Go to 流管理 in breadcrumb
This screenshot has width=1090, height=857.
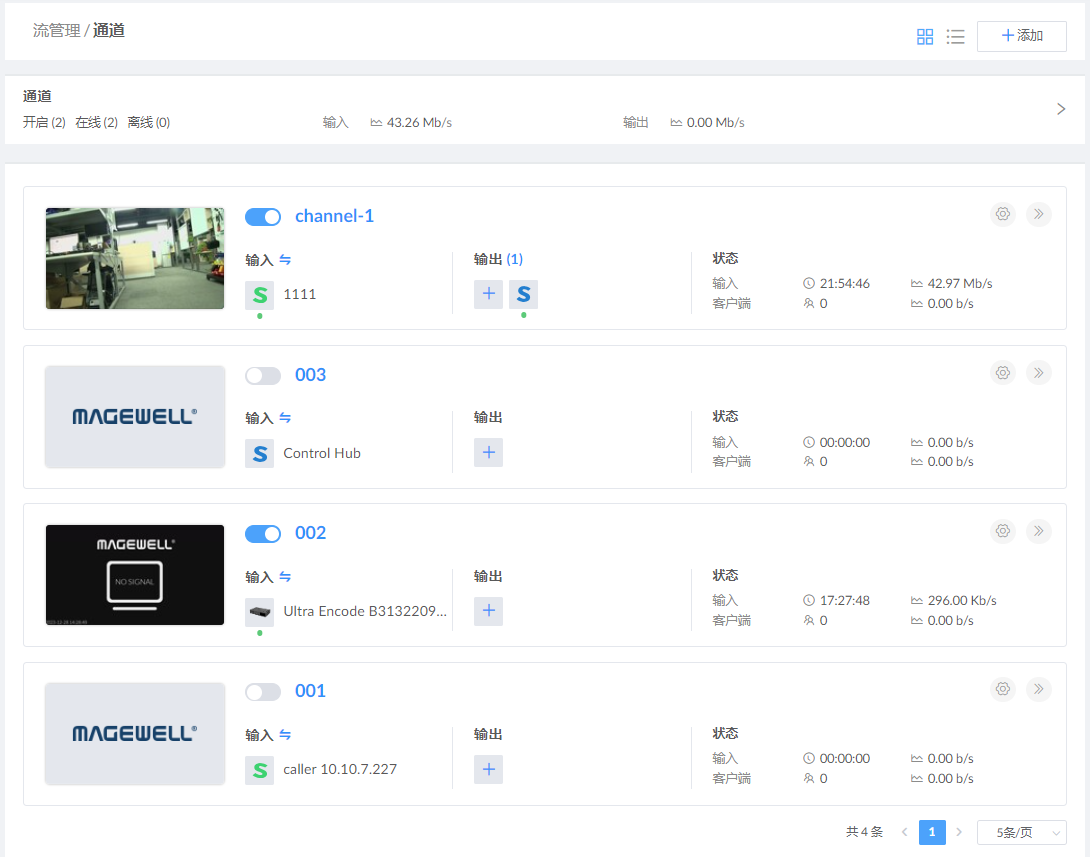56,30
